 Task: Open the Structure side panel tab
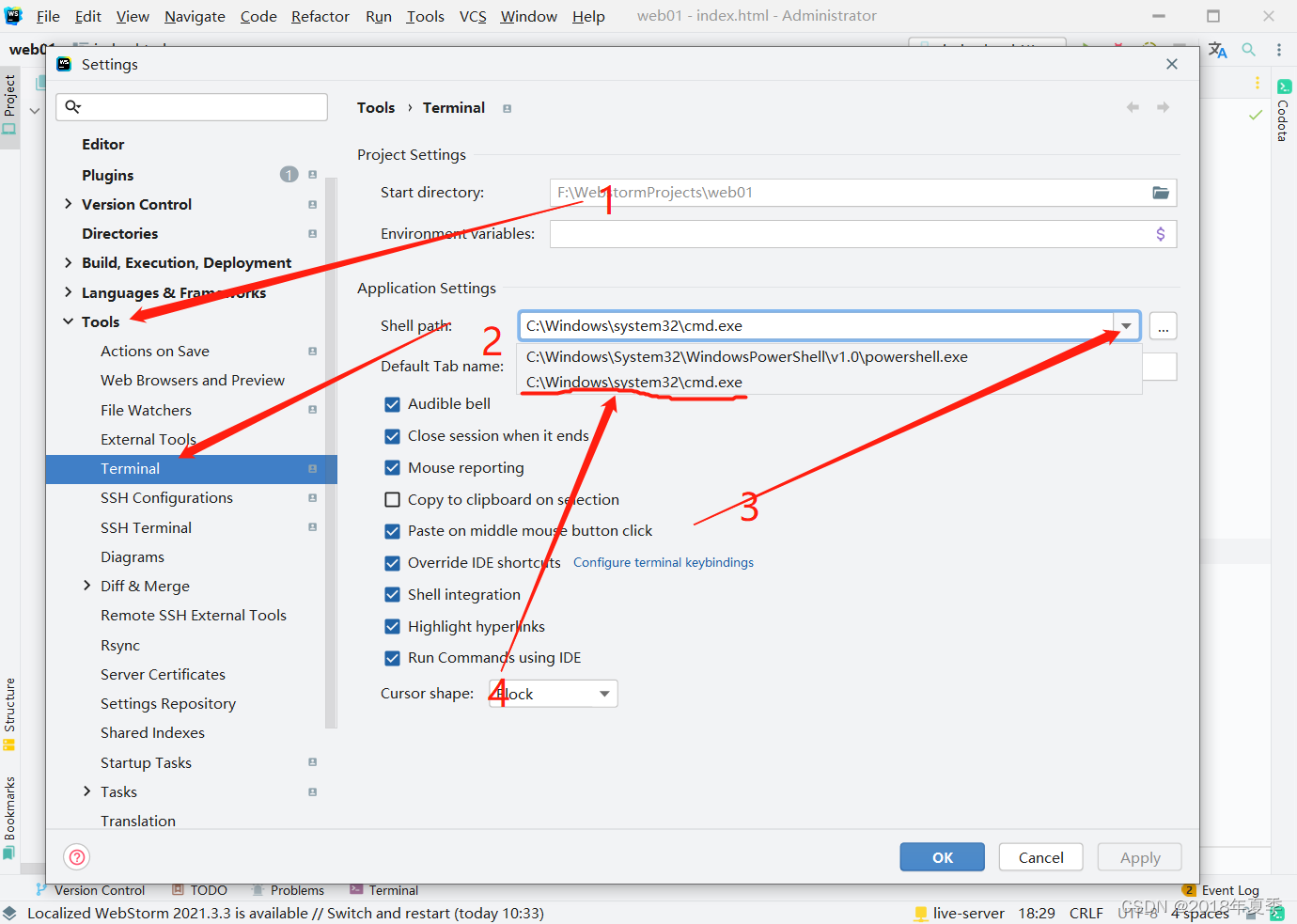(x=9, y=714)
